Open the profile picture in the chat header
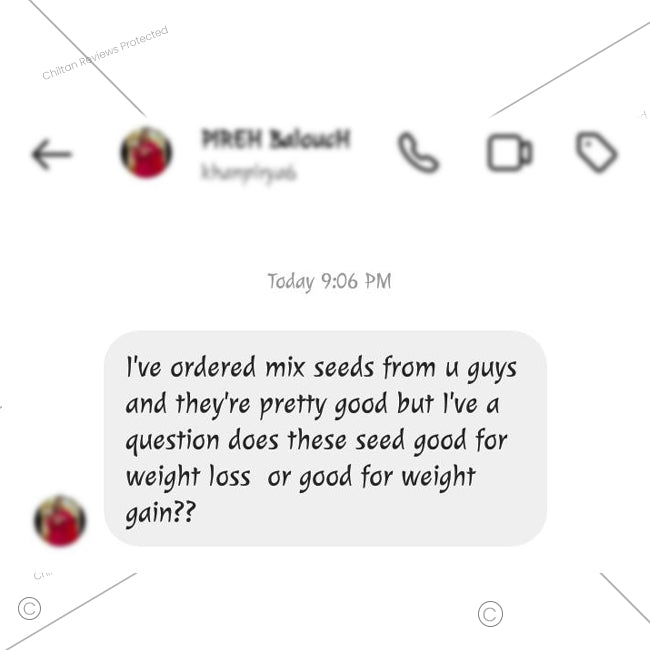The image size is (650, 650). point(146,153)
